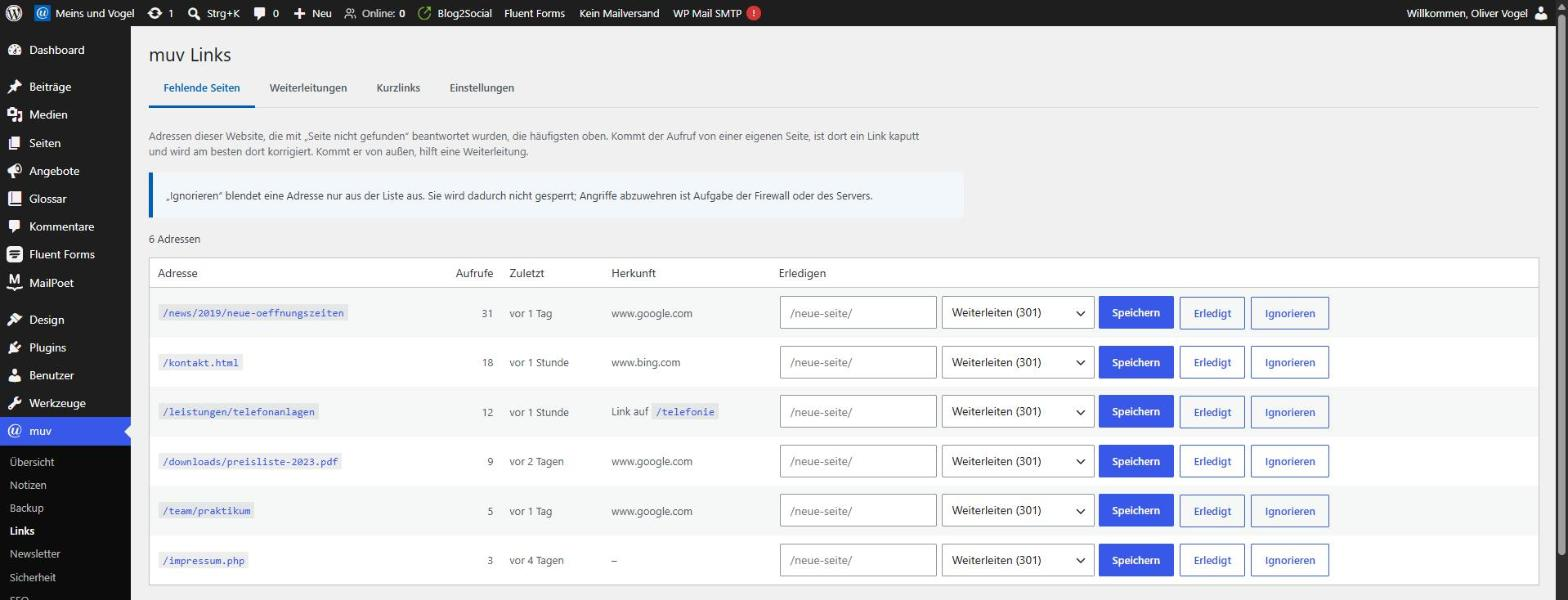
Task: Click the MailPoet icon in sidebar
Action: point(14,283)
